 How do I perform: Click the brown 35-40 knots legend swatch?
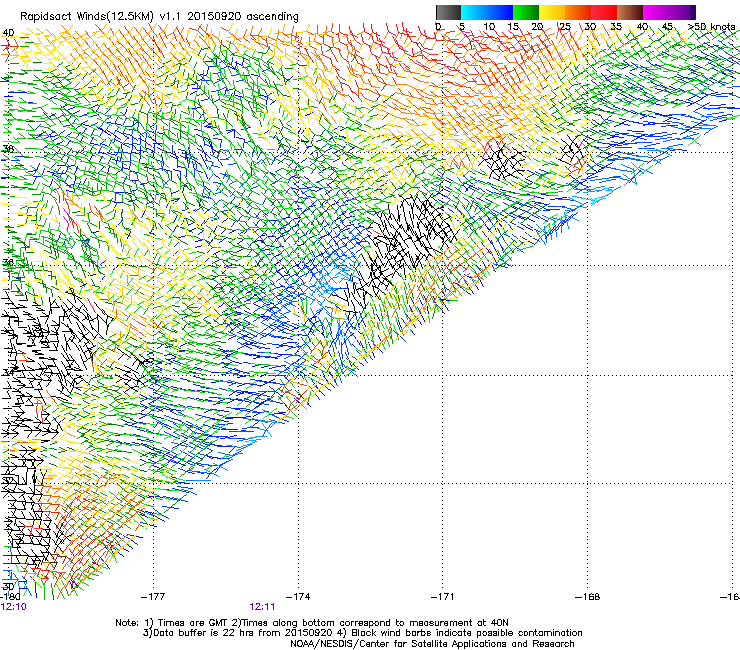click(630, 12)
